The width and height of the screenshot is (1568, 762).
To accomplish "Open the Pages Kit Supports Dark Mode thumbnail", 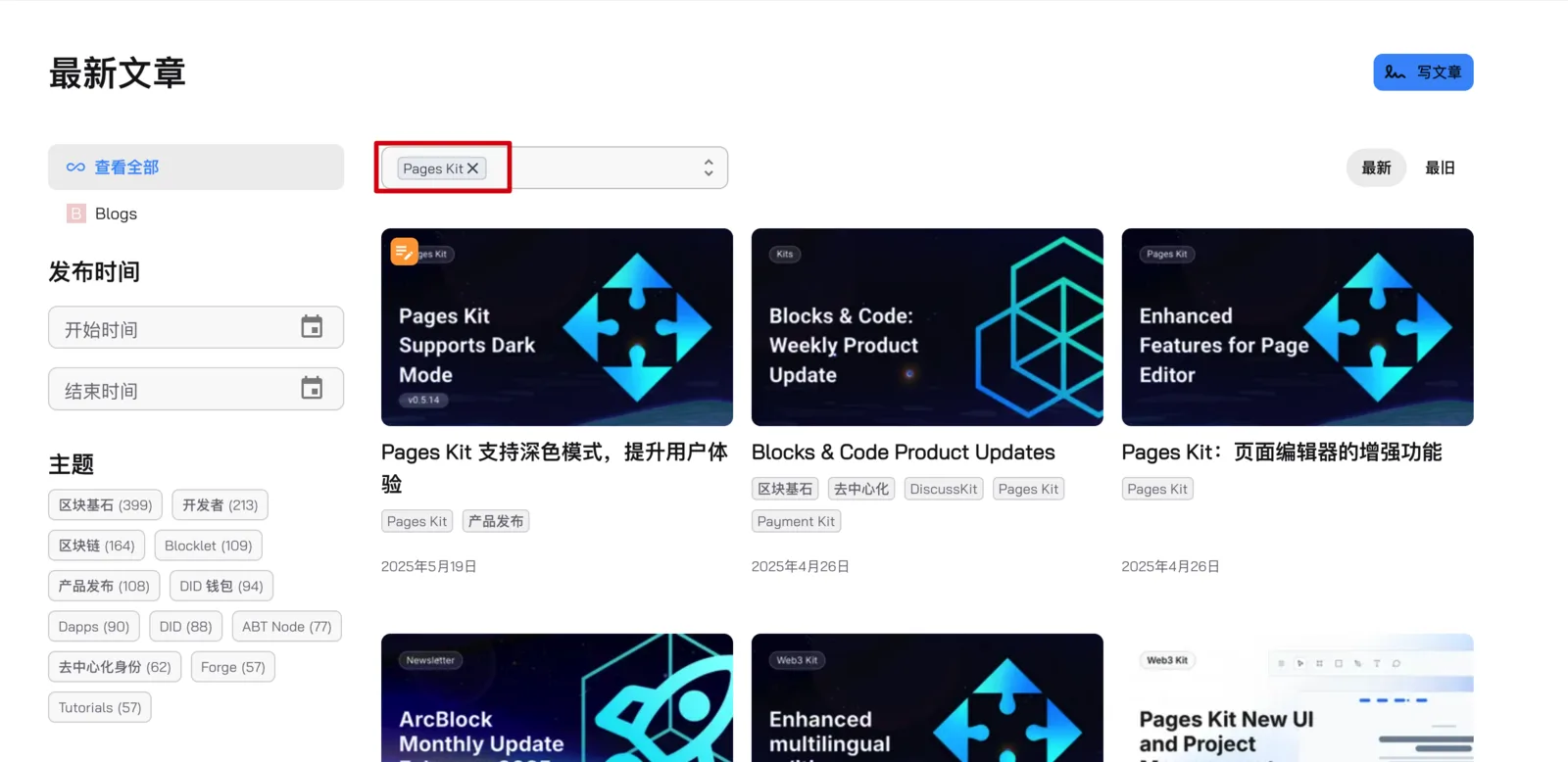I will coord(557,327).
